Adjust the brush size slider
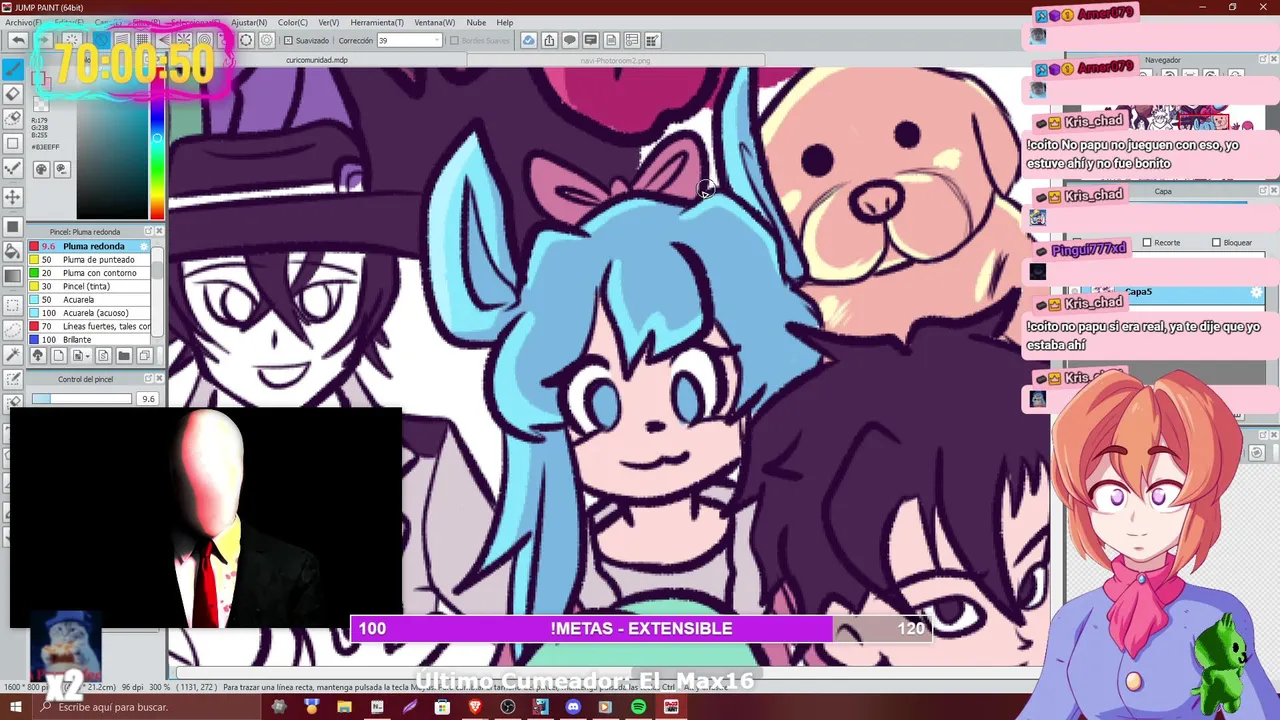This screenshot has width=1280, height=720. (x=81, y=399)
